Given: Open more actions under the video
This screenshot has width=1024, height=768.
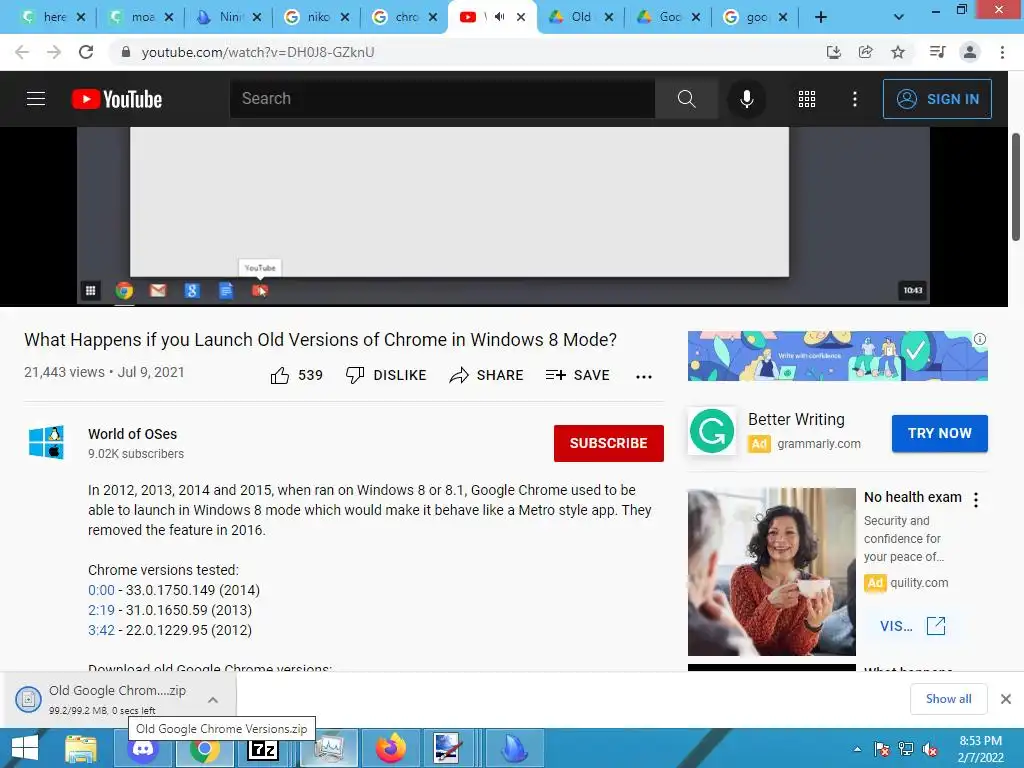Looking at the screenshot, I should pos(644,376).
